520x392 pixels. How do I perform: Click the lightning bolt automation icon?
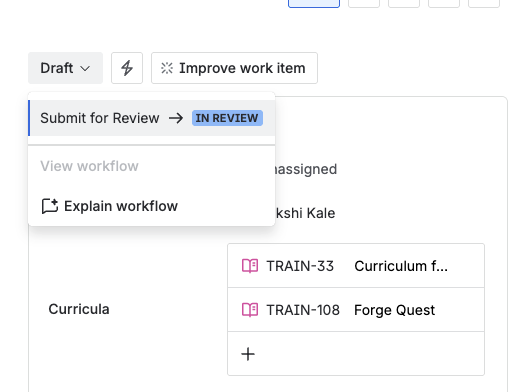click(127, 68)
